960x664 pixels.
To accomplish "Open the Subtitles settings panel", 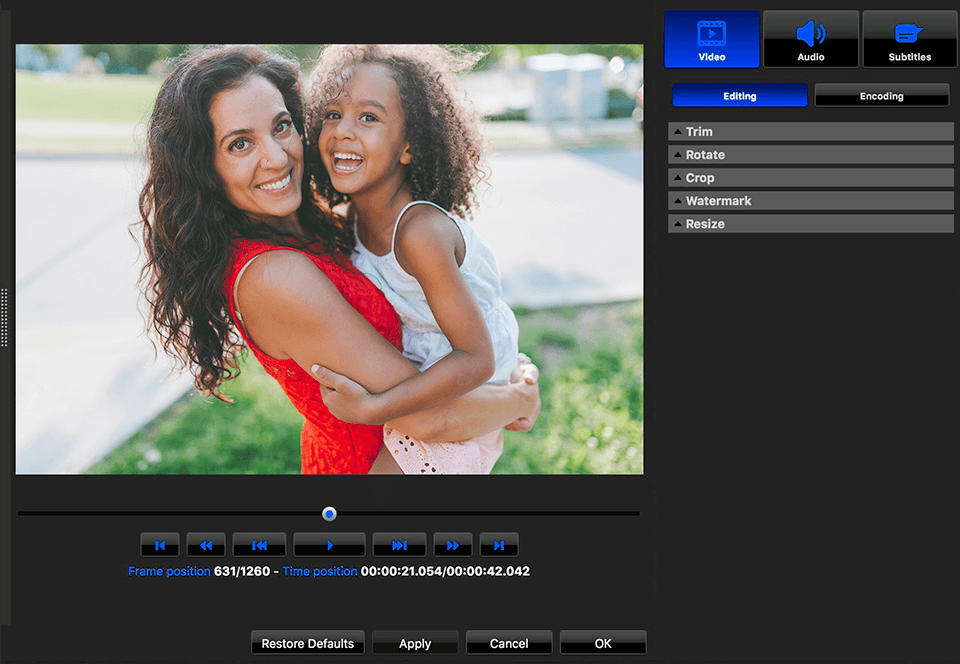I will pos(909,38).
